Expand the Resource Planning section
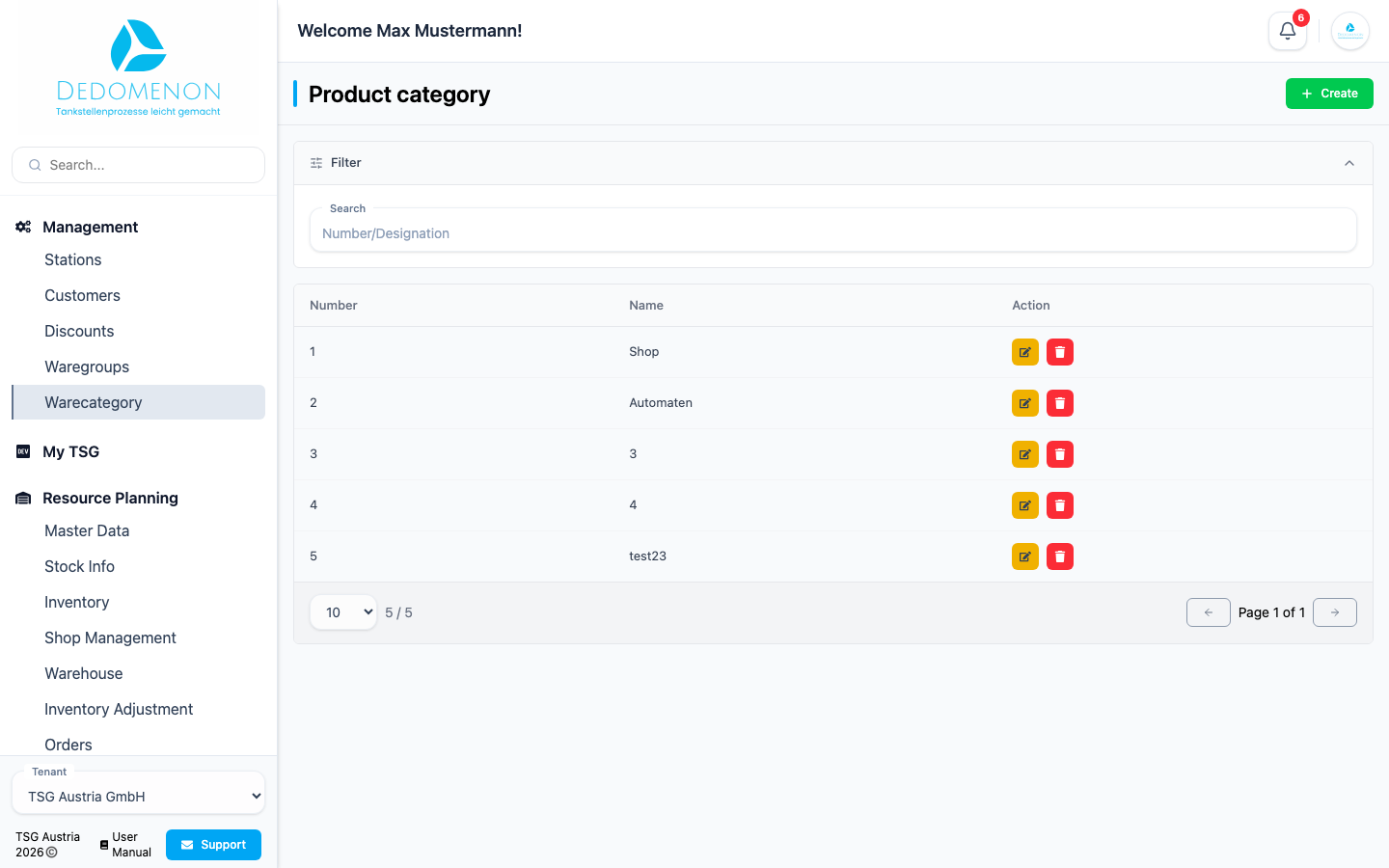 coord(110,498)
